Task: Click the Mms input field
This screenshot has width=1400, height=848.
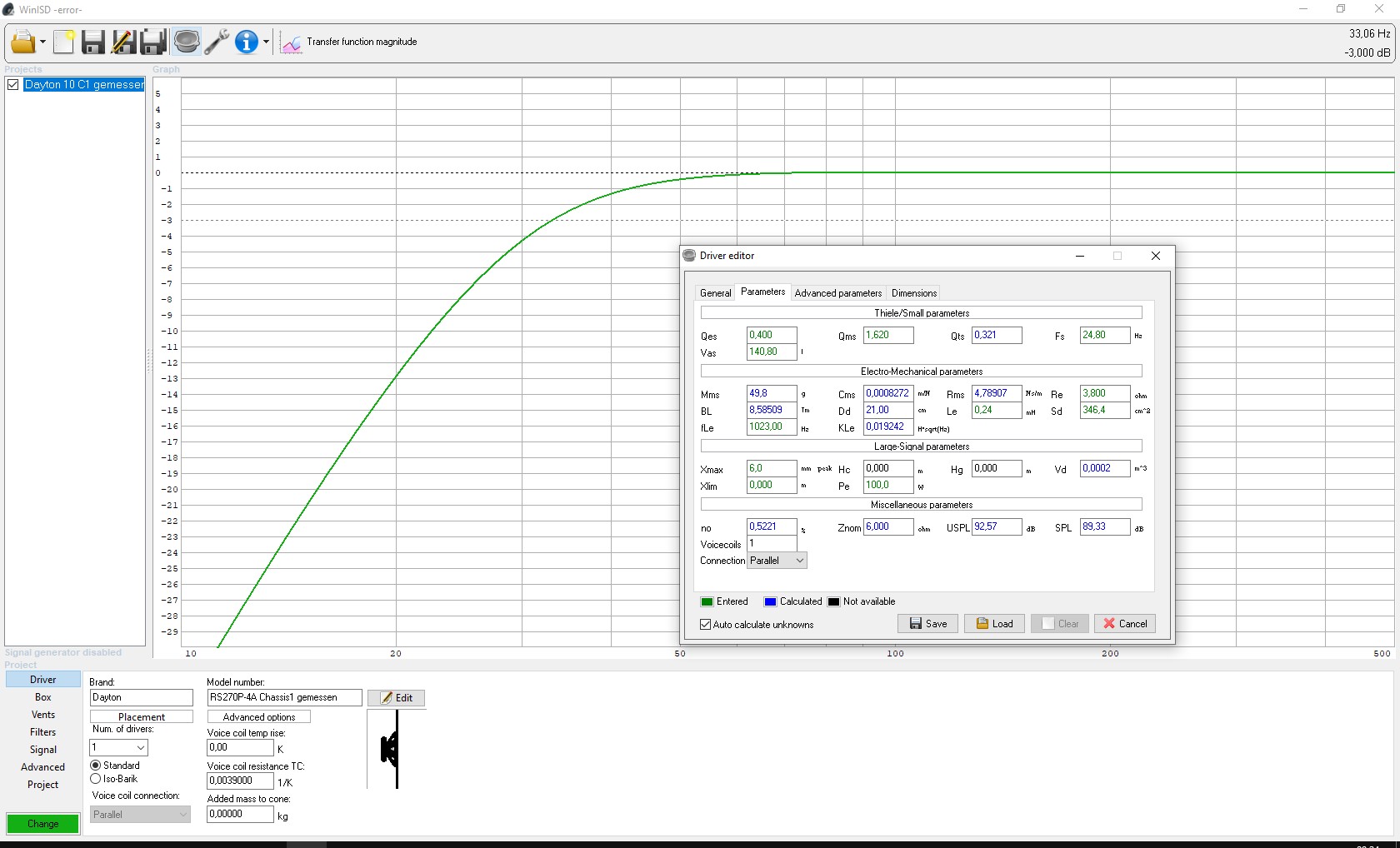Action: pyautogui.click(x=772, y=393)
